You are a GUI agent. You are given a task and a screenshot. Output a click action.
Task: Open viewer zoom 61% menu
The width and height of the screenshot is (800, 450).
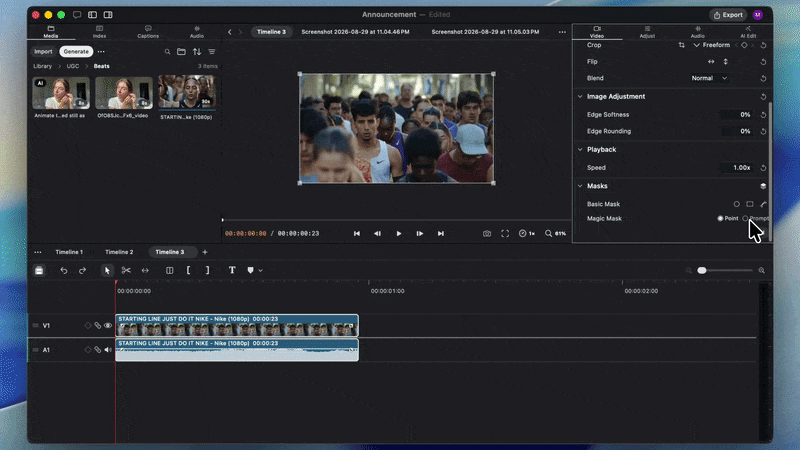tap(555, 233)
